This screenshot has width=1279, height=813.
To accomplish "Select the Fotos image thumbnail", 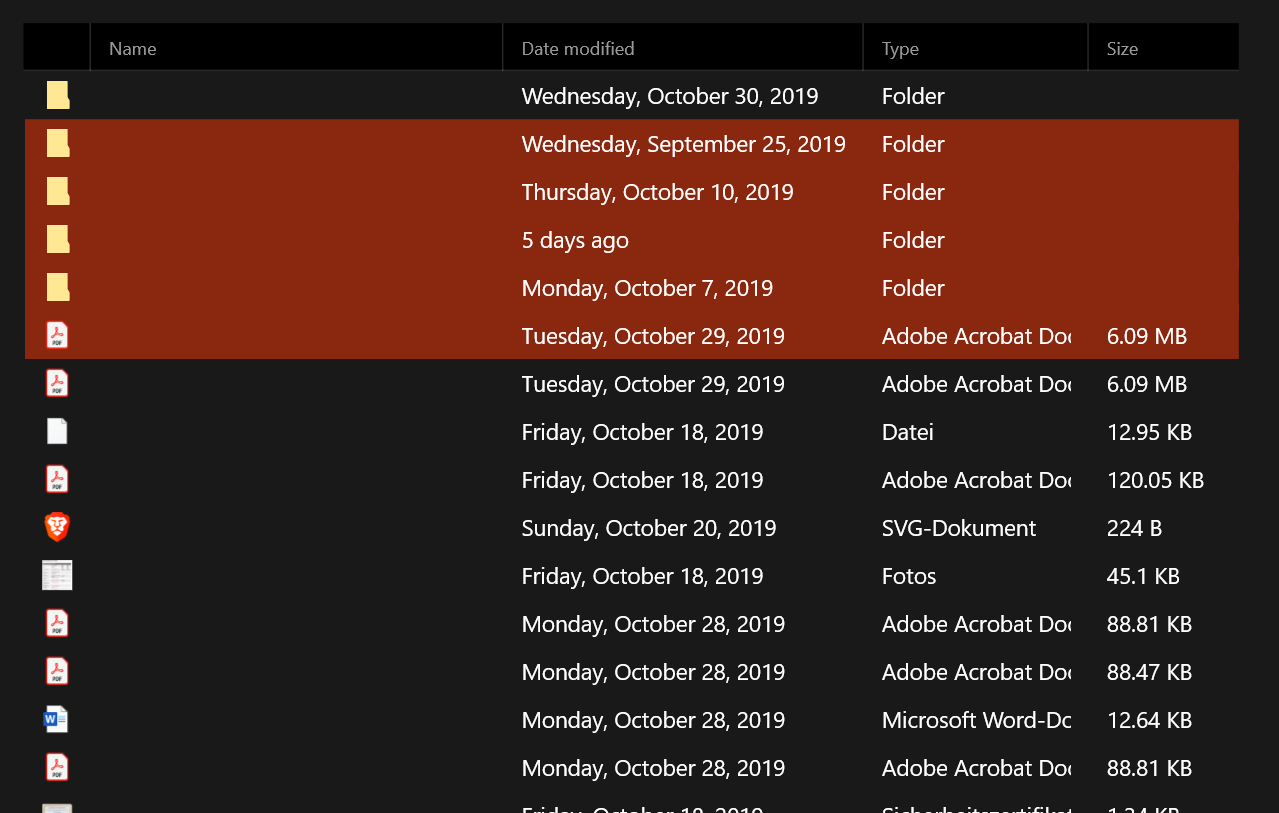I will tap(57, 575).
